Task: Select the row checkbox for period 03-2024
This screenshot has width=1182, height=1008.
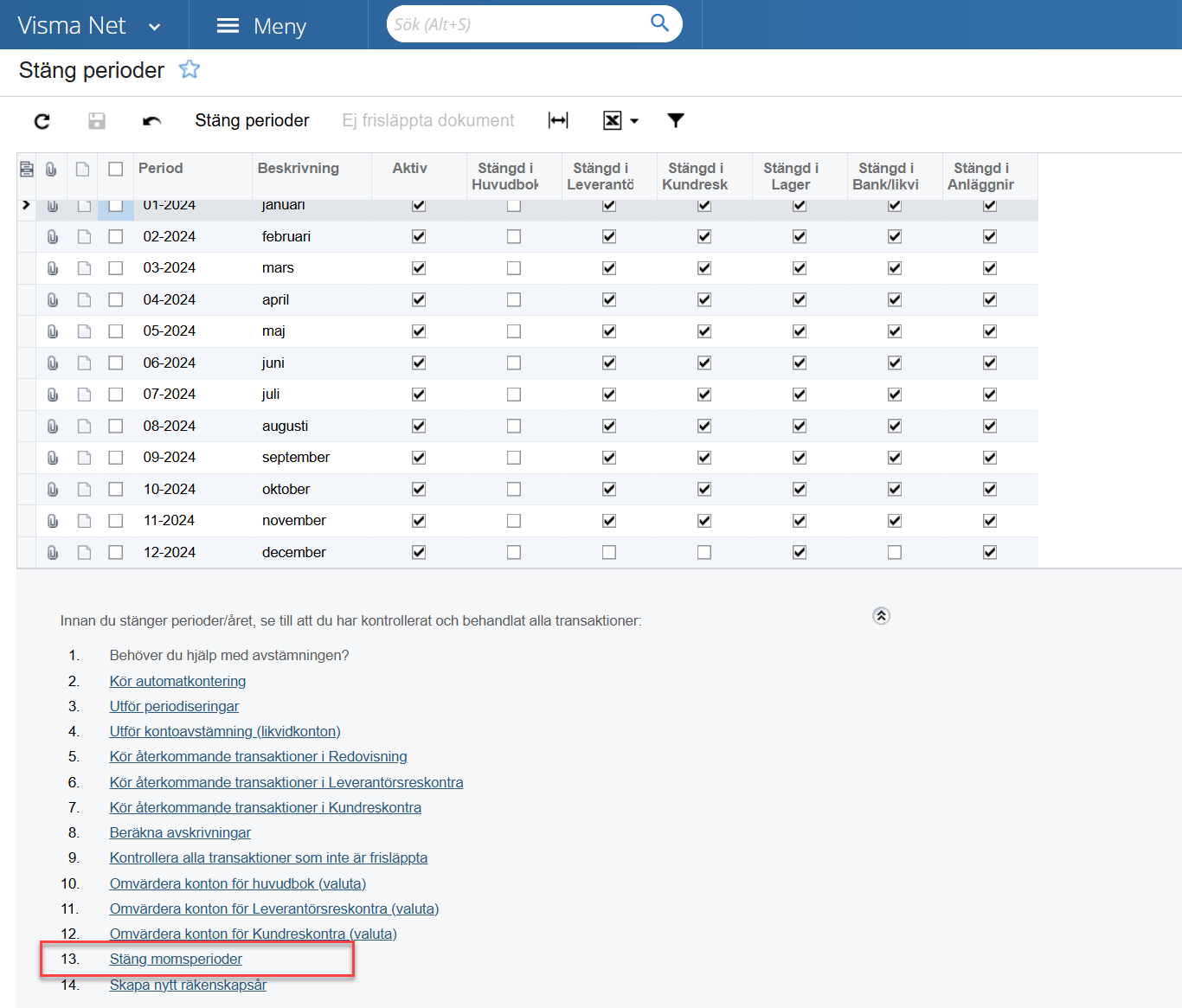Action: tap(116, 268)
